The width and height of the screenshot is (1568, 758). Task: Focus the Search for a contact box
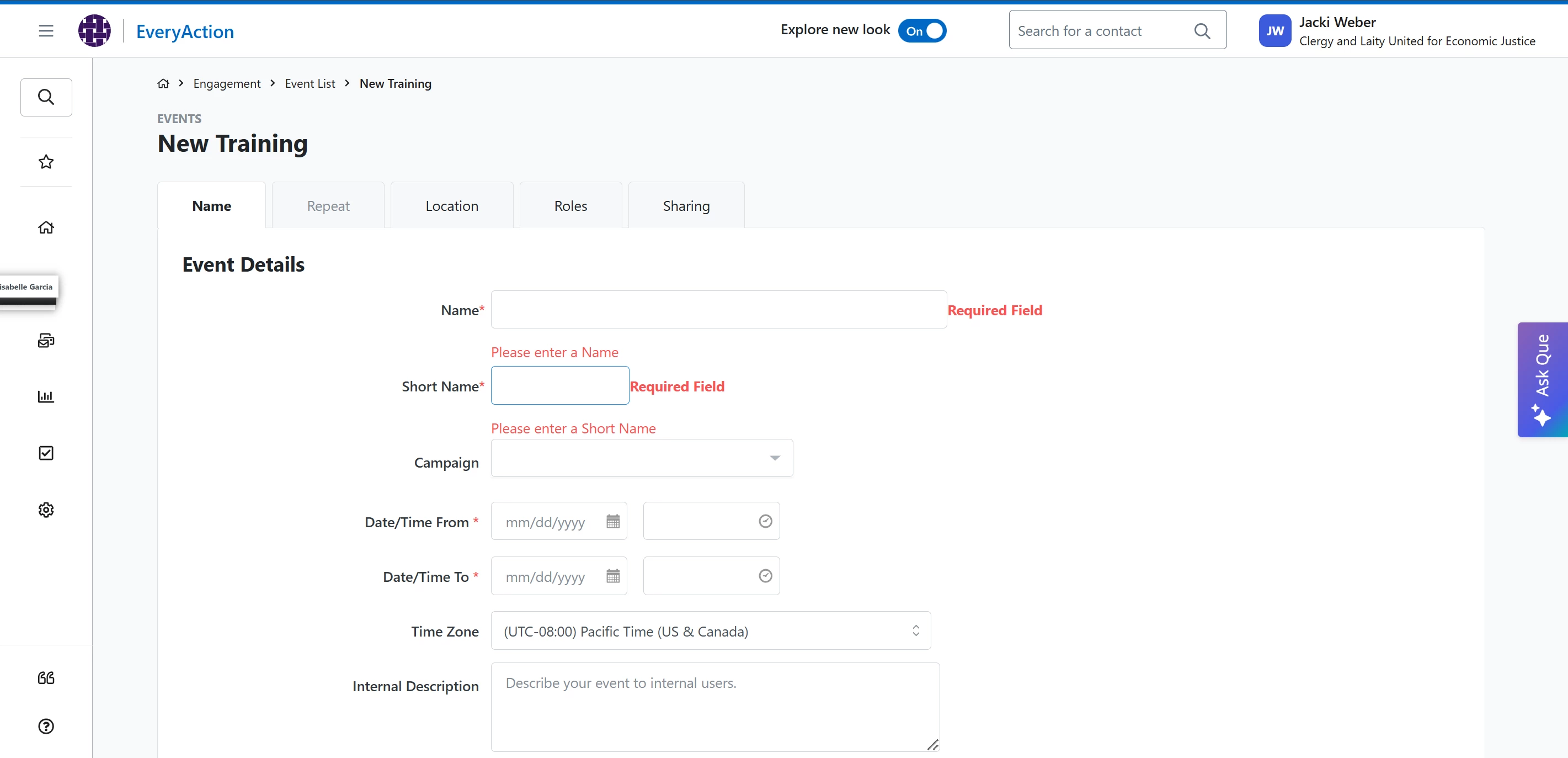1102,31
